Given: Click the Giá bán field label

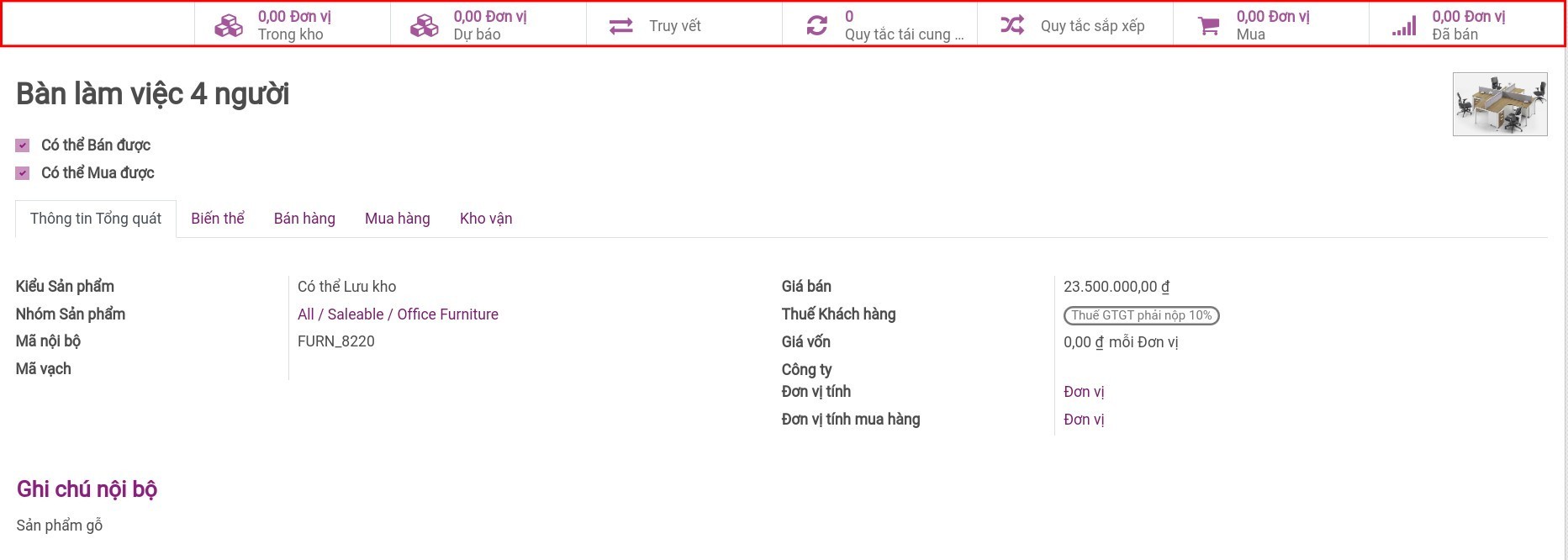Looking at the screenshot, I should point(806,287).
